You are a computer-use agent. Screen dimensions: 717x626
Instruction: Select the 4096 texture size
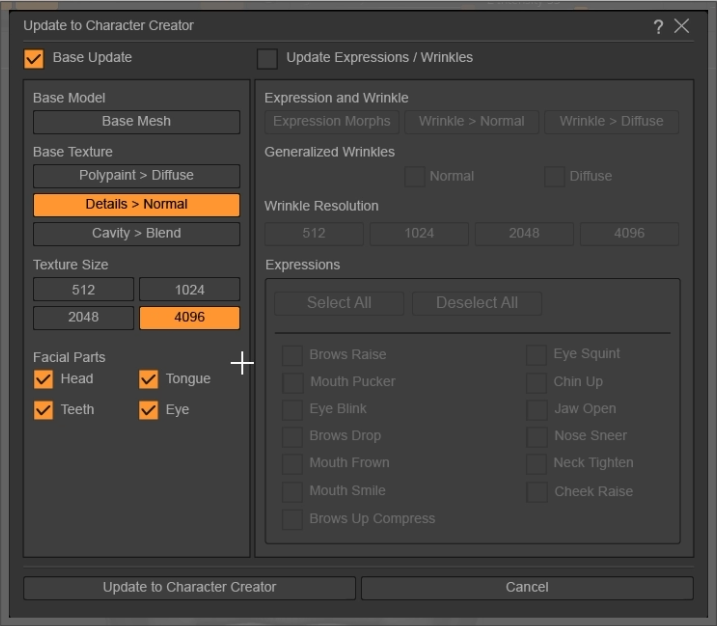(x=189, y=317)
